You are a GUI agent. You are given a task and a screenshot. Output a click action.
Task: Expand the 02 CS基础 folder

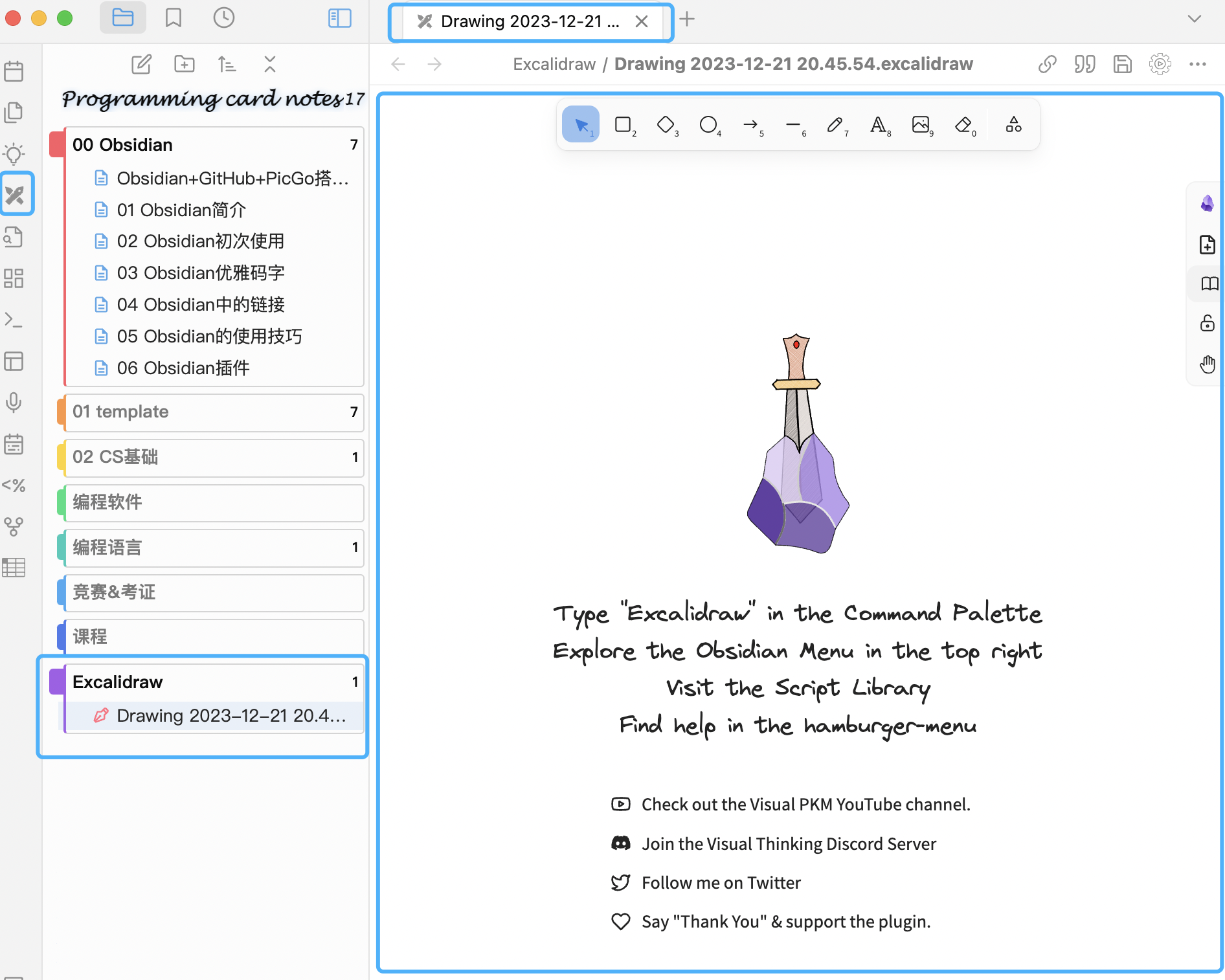point(214,457)
